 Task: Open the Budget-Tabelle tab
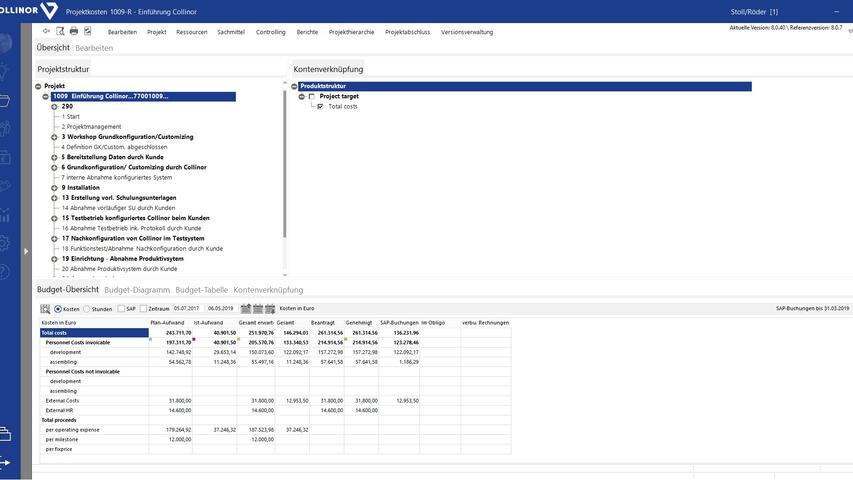click(200, 290)
